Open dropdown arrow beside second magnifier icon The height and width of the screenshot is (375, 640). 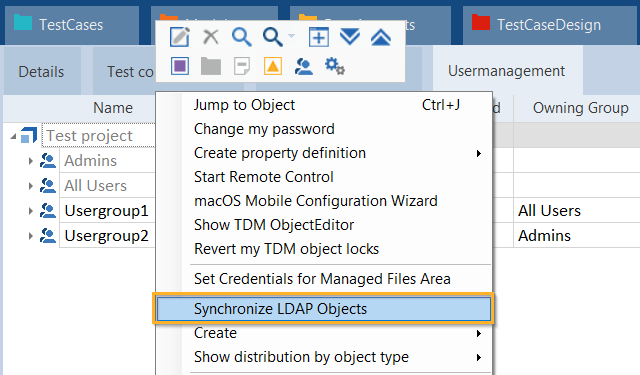point(291,36)
